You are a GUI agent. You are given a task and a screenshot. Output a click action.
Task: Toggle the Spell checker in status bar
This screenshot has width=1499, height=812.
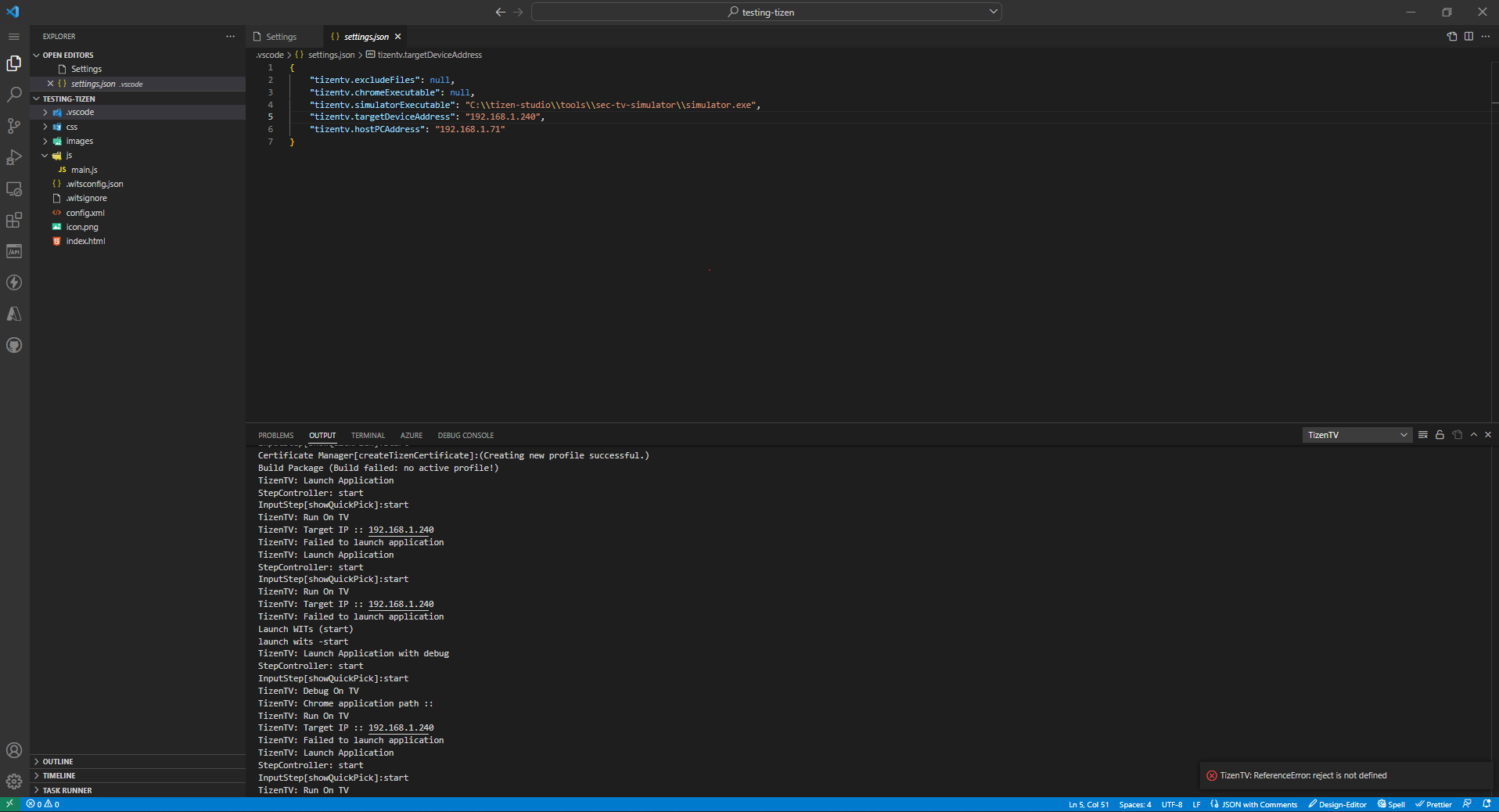tap(1392, 804)
